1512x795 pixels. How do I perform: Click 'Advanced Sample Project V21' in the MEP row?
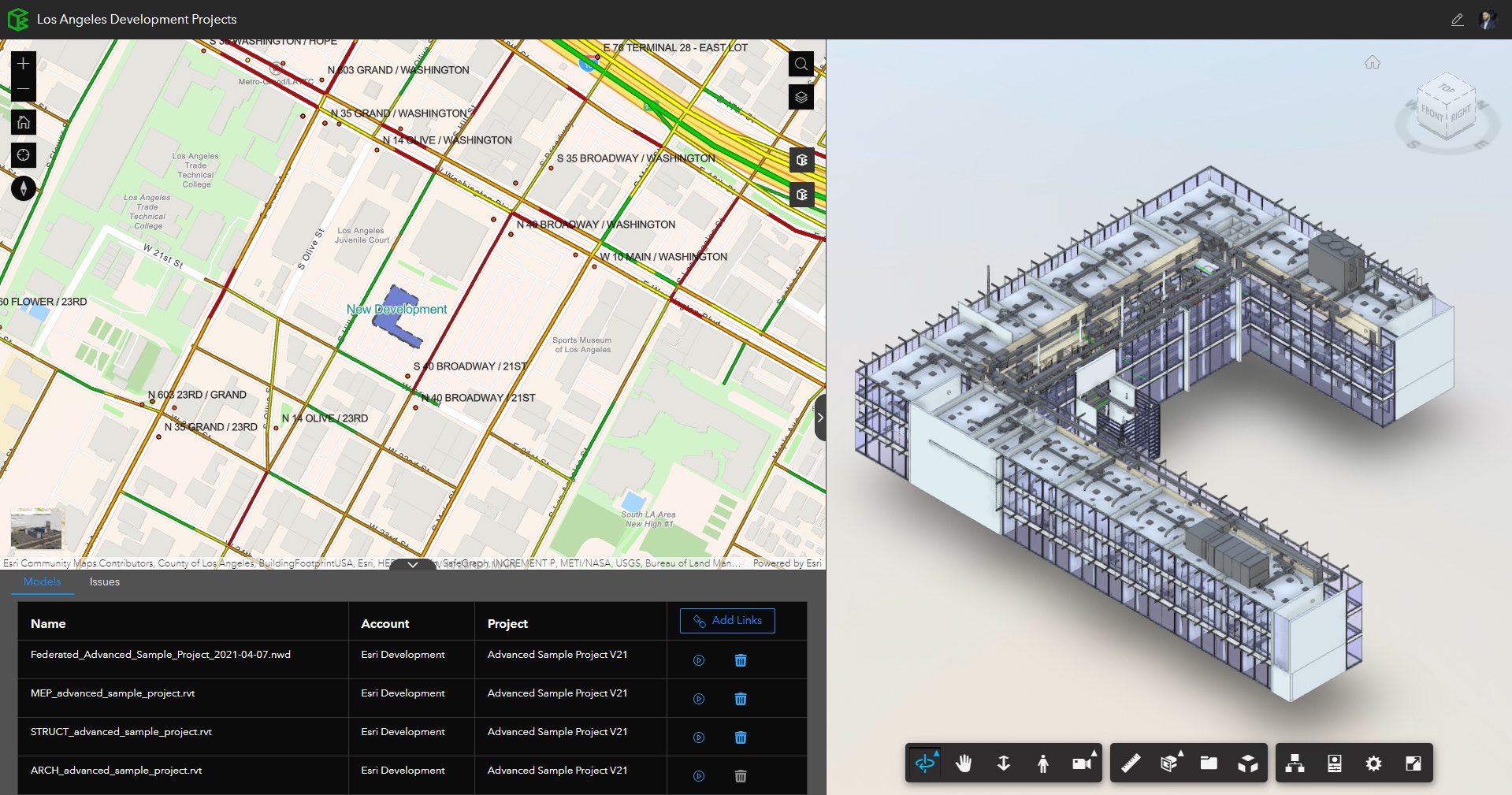click(x=558, y=693)
